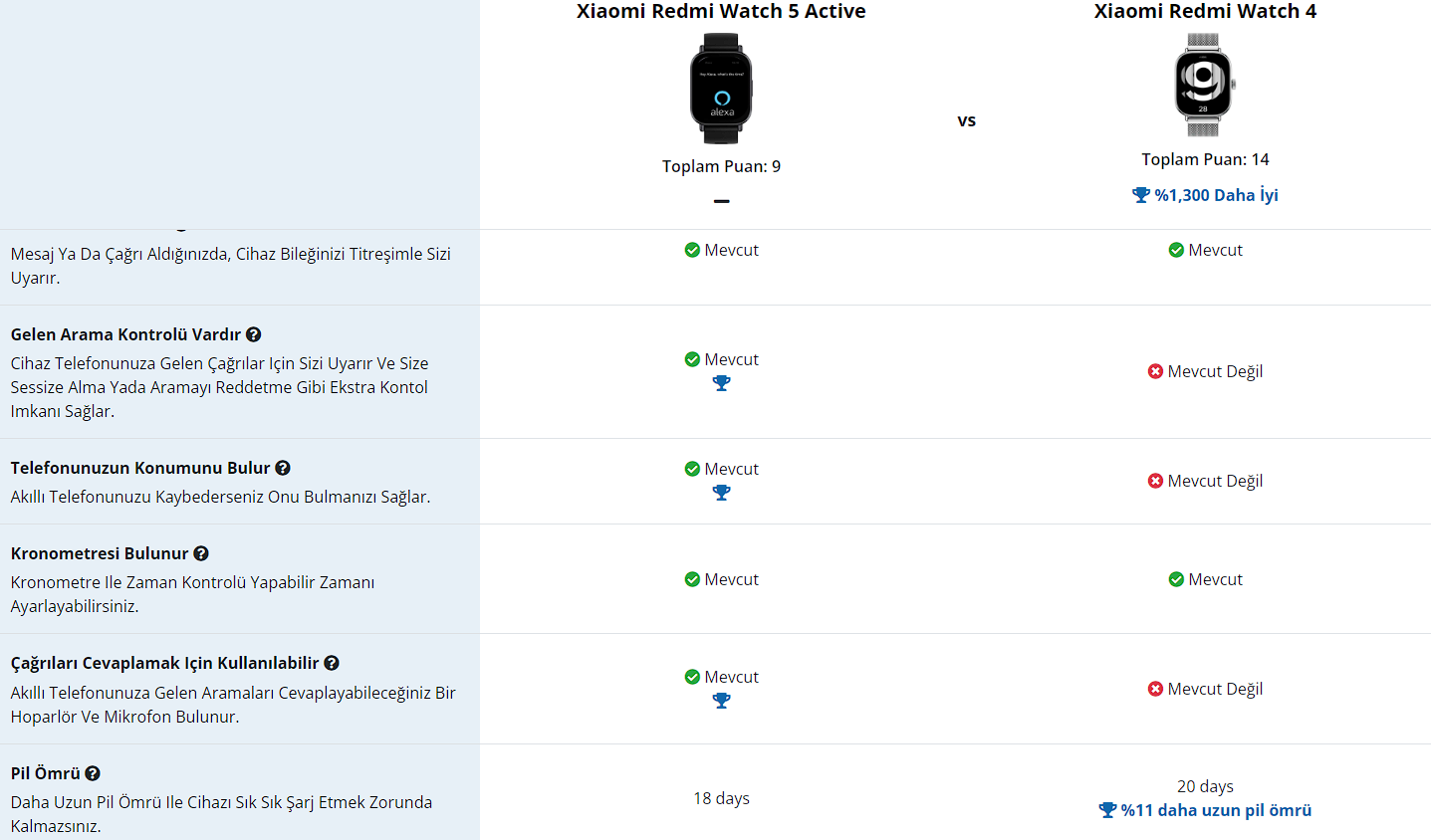Open help tooltip for Kronometresi Bulunur
The width and height of the screenshot is (1431, 840).
pyautogui.click(x=201, y=553)
